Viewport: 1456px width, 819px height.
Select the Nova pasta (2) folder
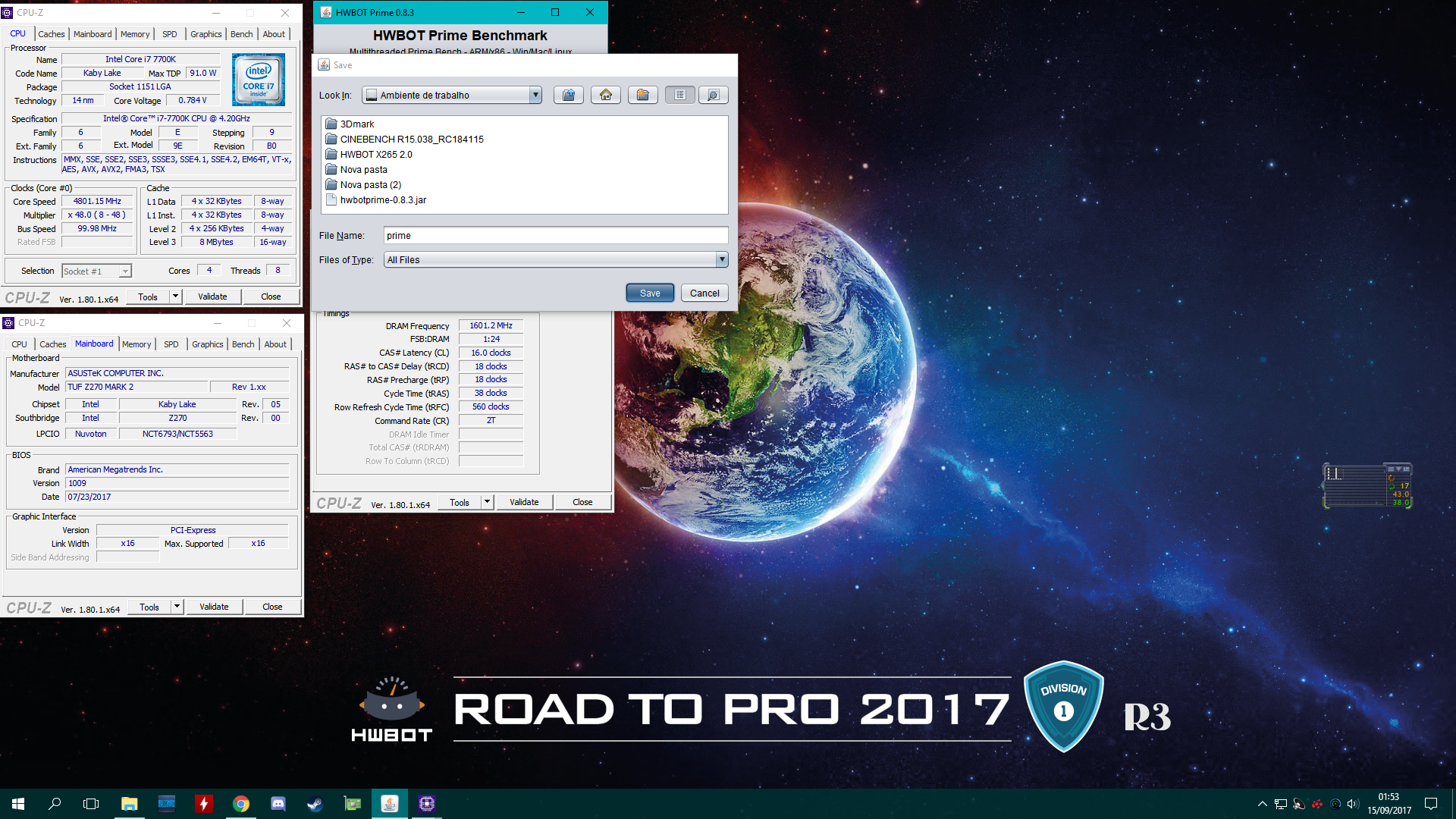click(363, 184)
